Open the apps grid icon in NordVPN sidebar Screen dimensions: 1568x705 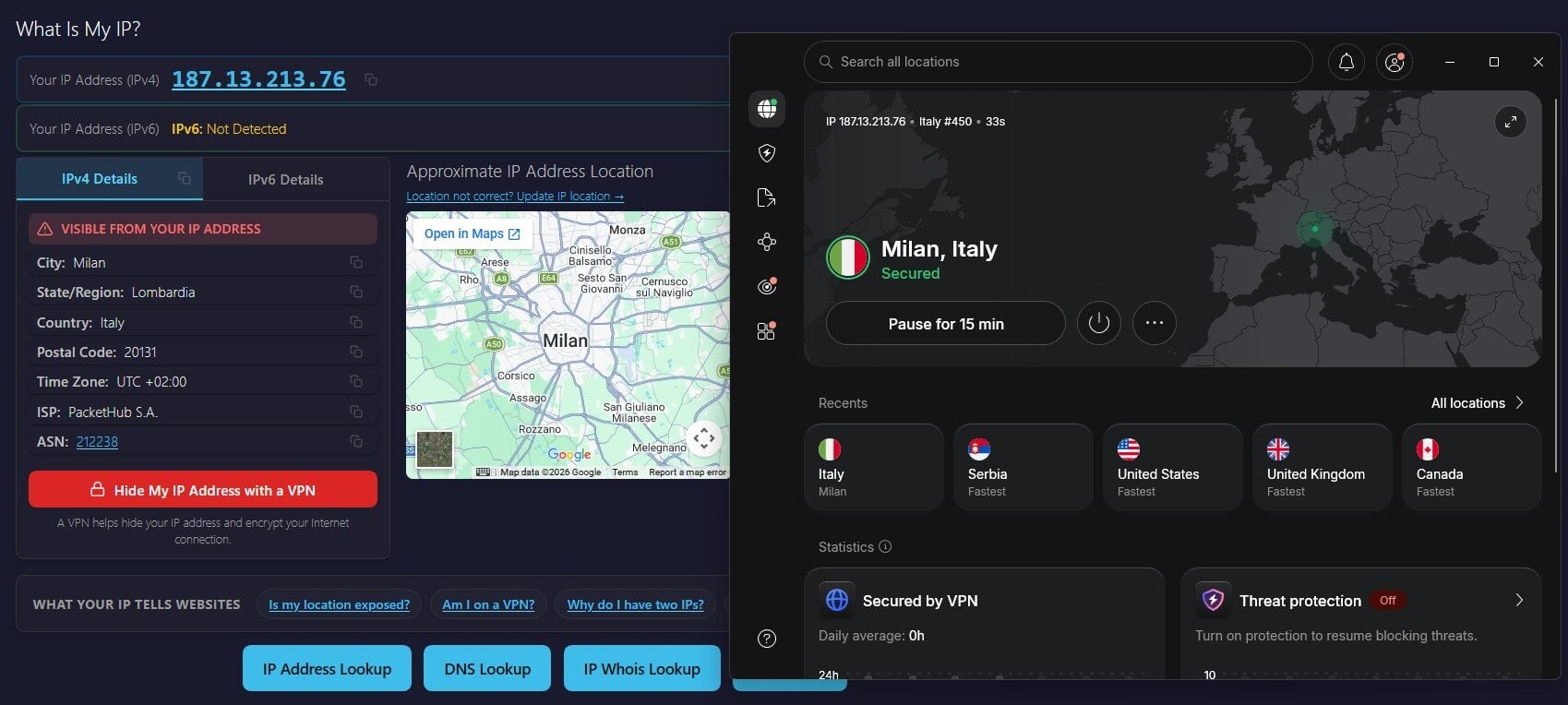click(766, 330)
